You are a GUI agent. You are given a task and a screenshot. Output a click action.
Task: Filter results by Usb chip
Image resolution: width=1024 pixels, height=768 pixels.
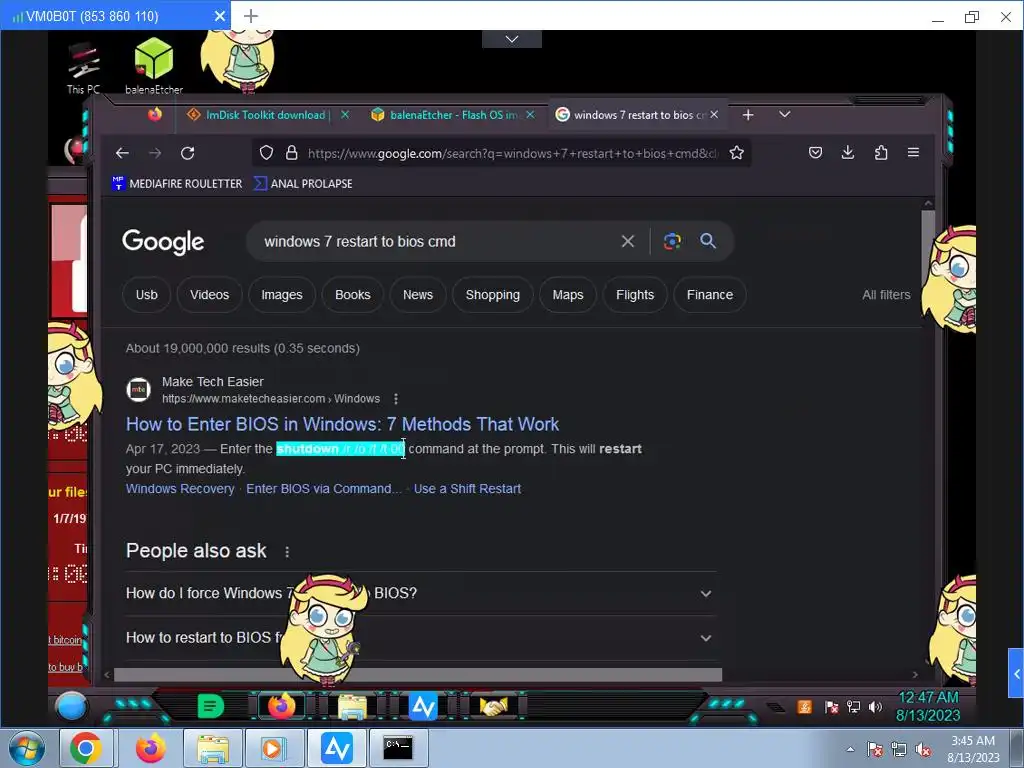click(x=146, y=295)
